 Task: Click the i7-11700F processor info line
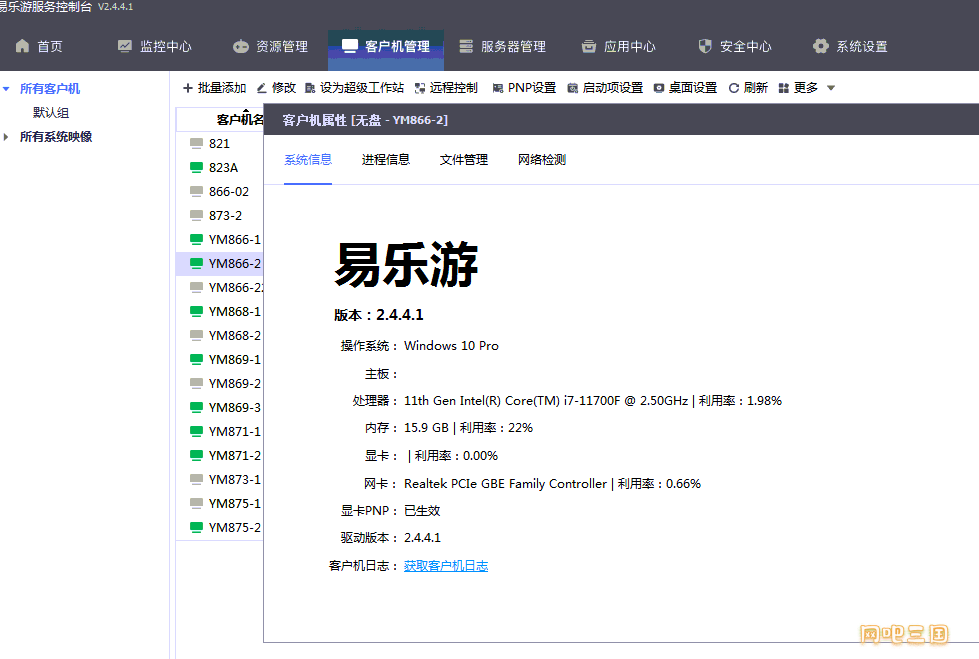pos(593,401)
